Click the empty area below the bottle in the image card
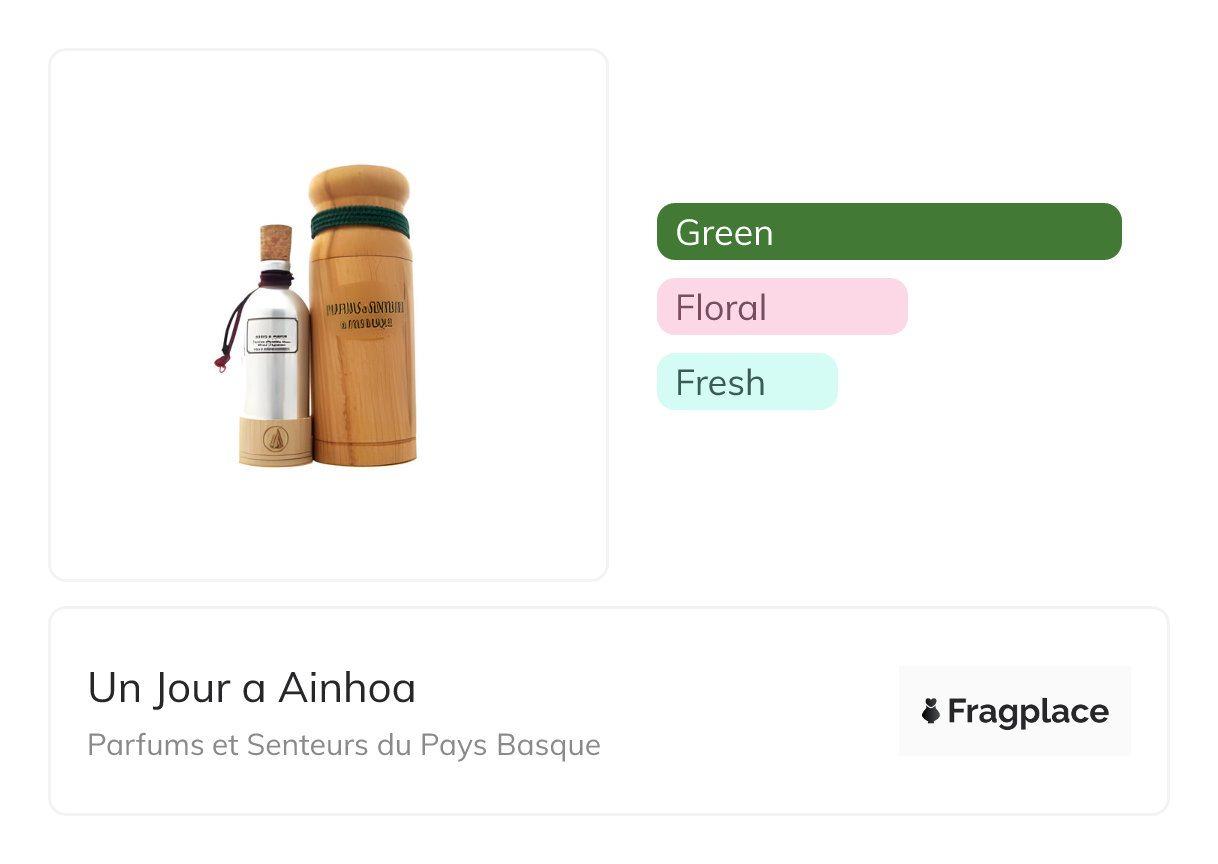Image resolution: width=1218 pixels, height=864 pixels. click(328, 525)
